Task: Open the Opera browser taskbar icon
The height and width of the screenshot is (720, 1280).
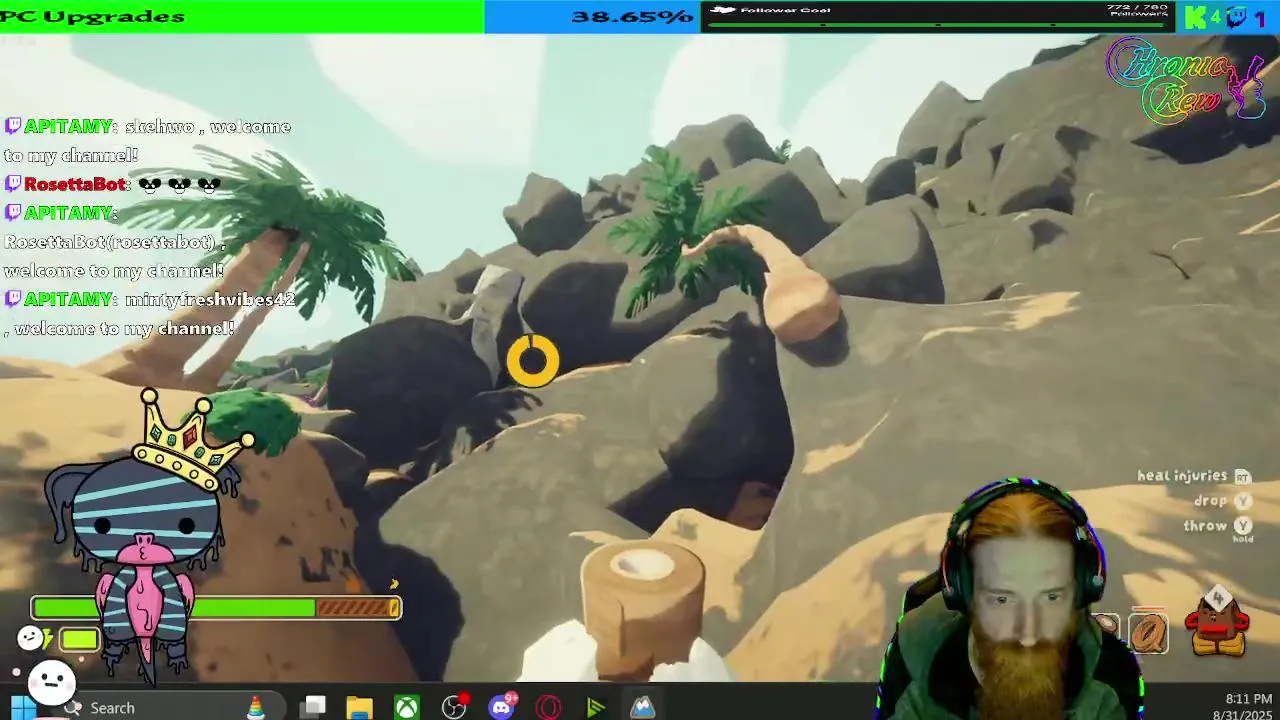Action: (548, 707)
